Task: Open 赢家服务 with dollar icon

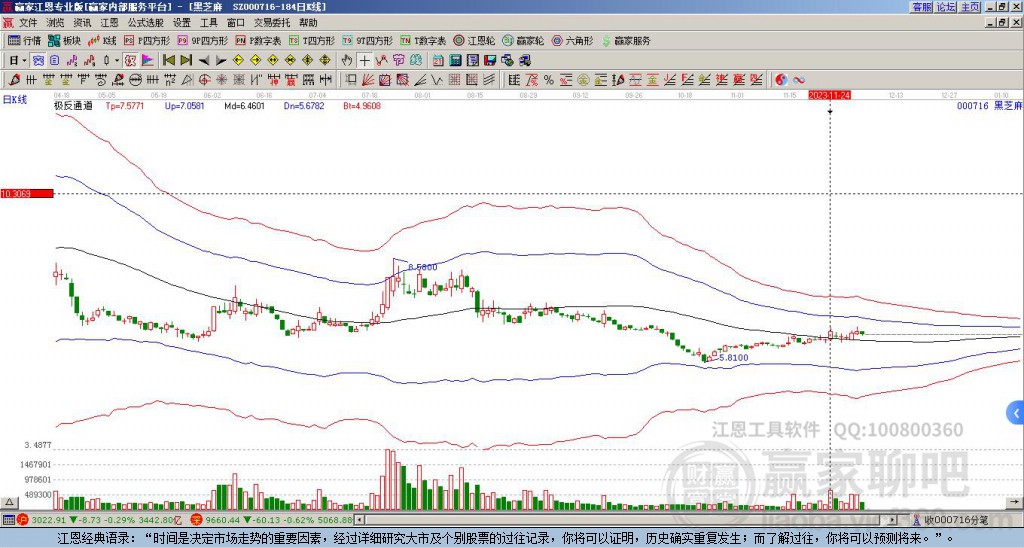Action: [x=626, y=40]
